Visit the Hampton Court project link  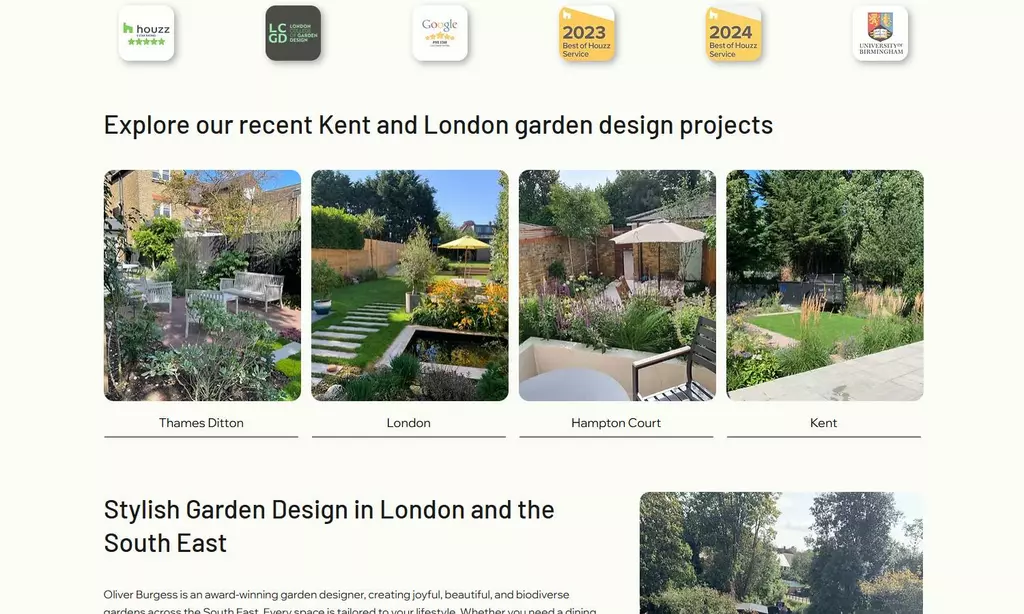[616, 423]
